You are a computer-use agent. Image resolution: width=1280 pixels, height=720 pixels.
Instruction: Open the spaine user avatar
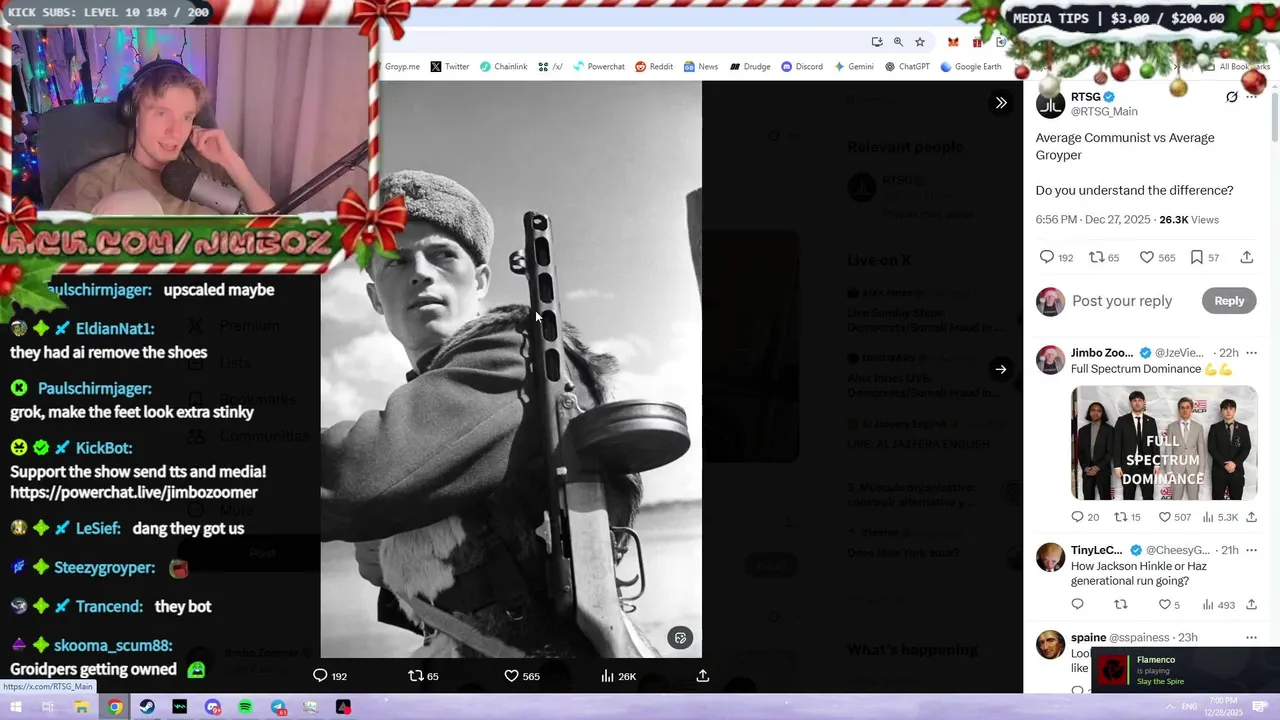click(x=1050, y=645)
